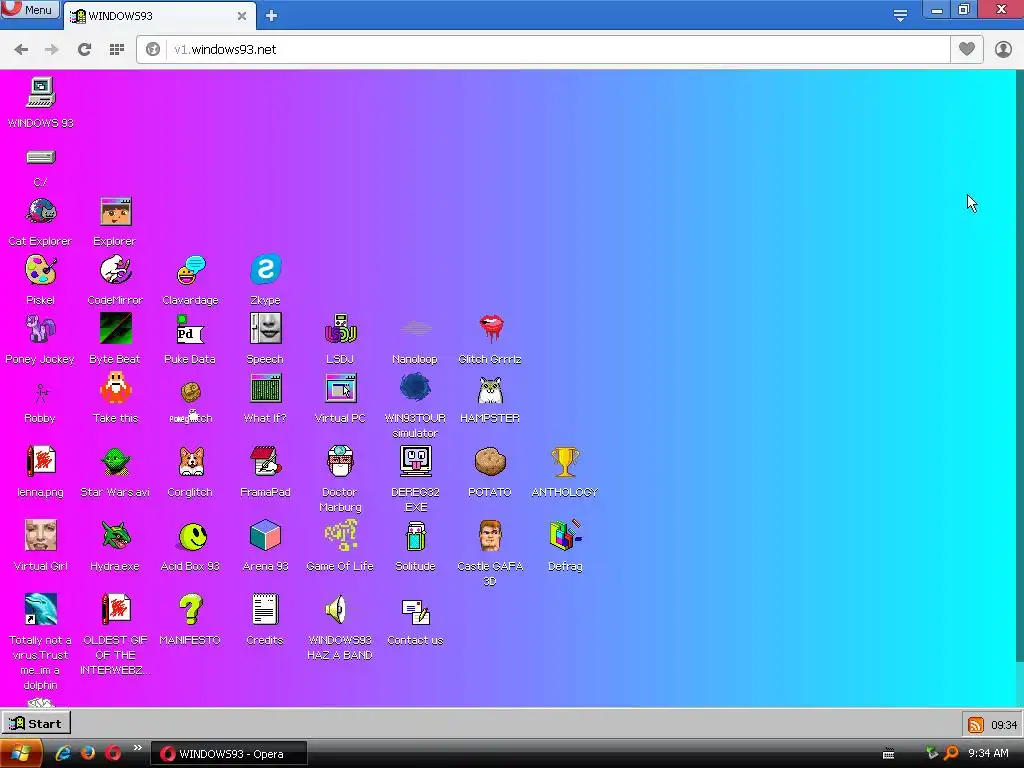Open OLDEST GIF OF THE INTERWEBZ icon

[x=116, y=609]
